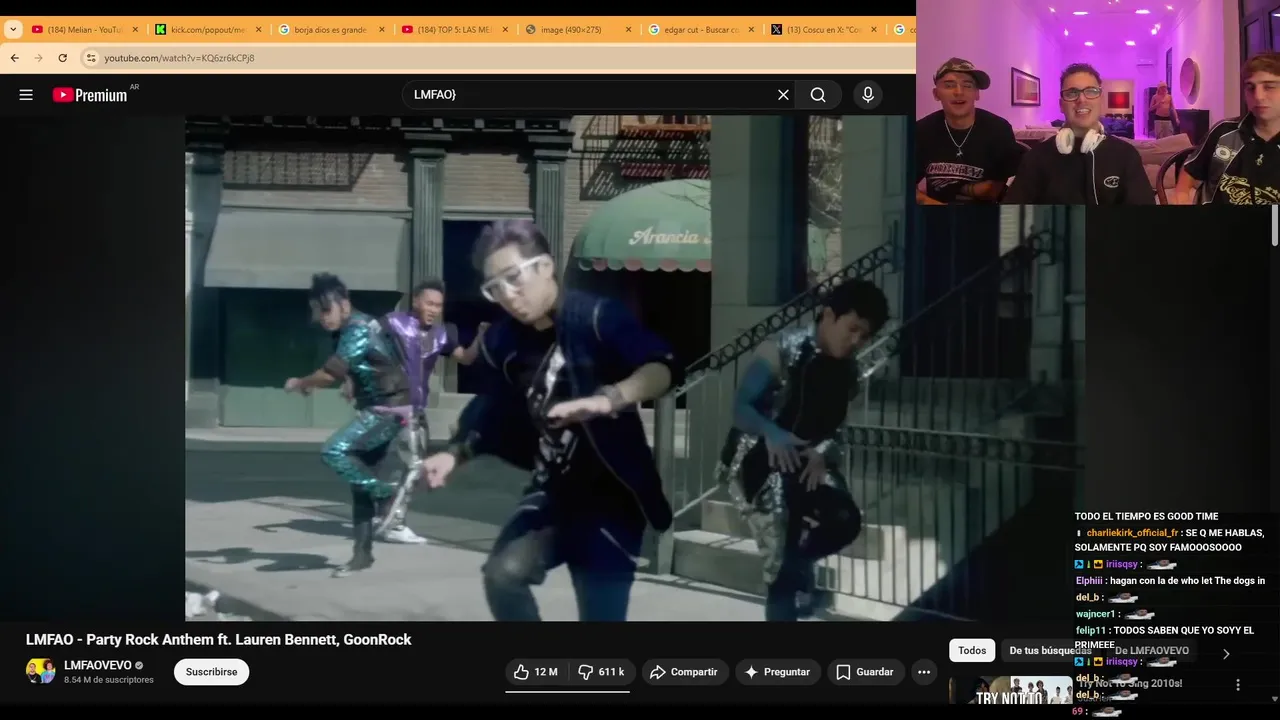Click felip11 username in chat
Screen dimensions: 1280x720
pyautogui.click(x=1090, y=630)
